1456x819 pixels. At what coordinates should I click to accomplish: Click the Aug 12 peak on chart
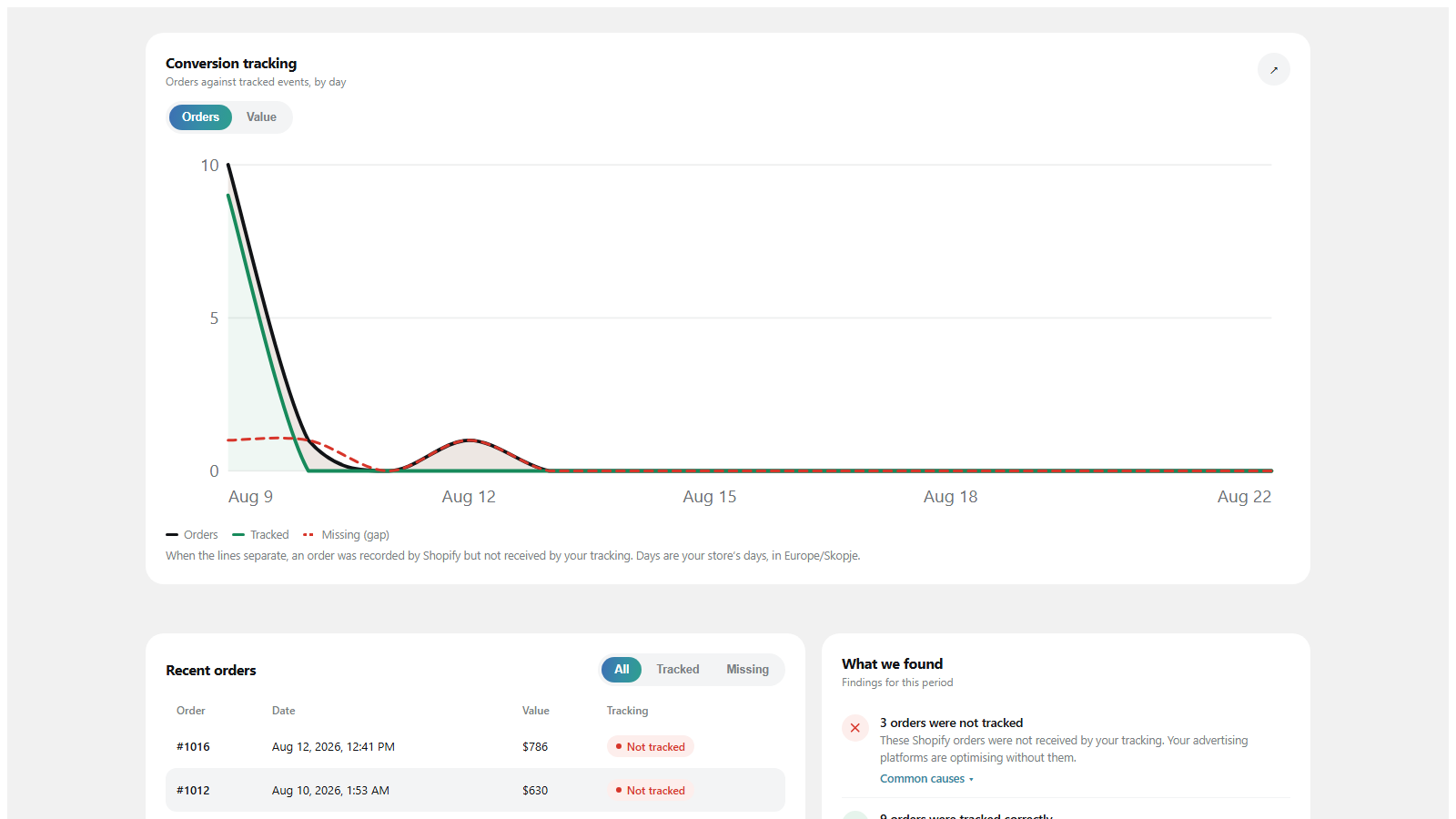tap(469, 440)
